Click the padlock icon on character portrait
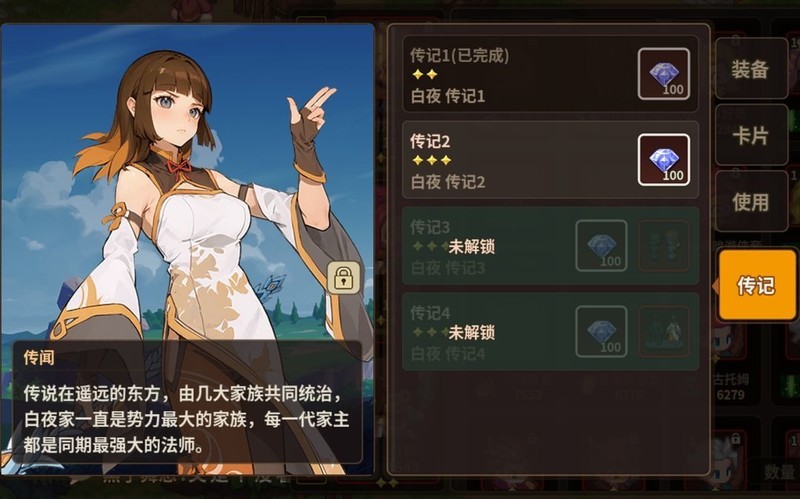This screenshot has width=800, height=499. pyautogui.click(x=343, y=278)
